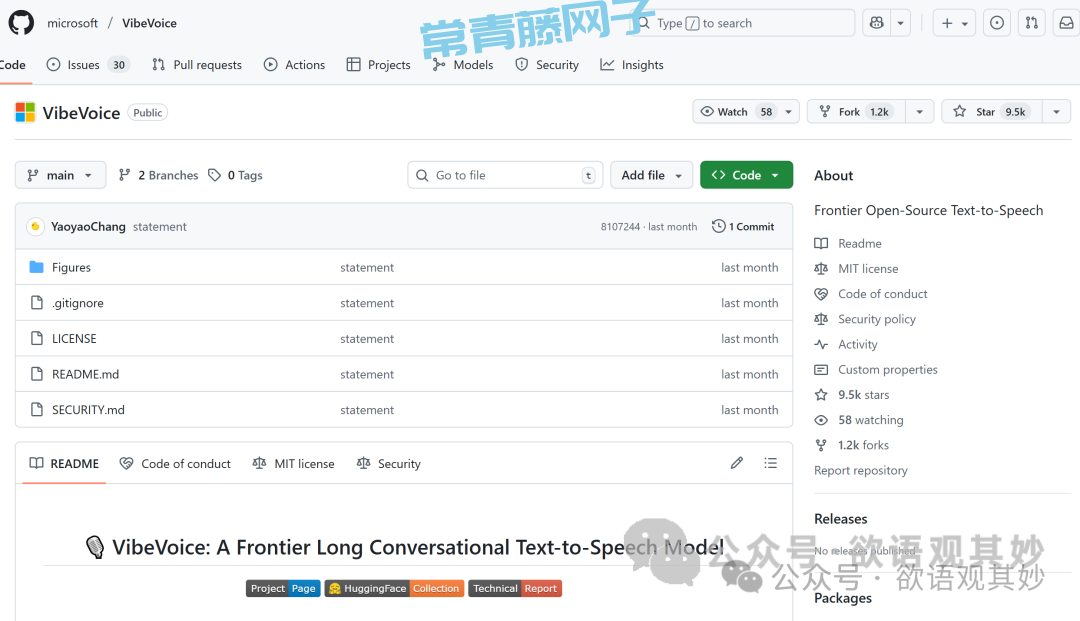Screen dimensions: 1080x621
Task: Expand the main branch dropdown
Action: (60, 175)
